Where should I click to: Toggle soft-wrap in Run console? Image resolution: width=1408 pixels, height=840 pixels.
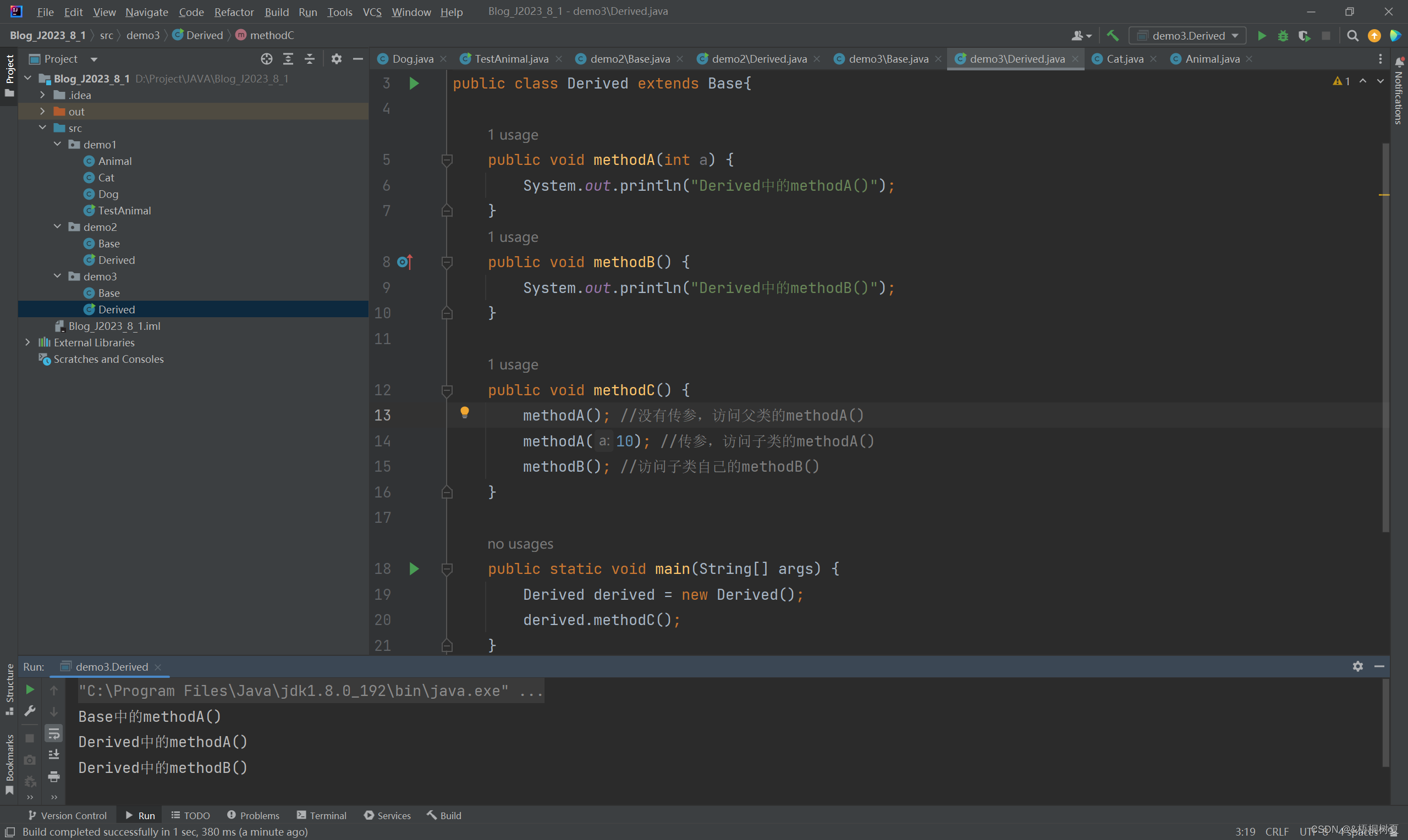pyautogui.click(x=54, y=733)
